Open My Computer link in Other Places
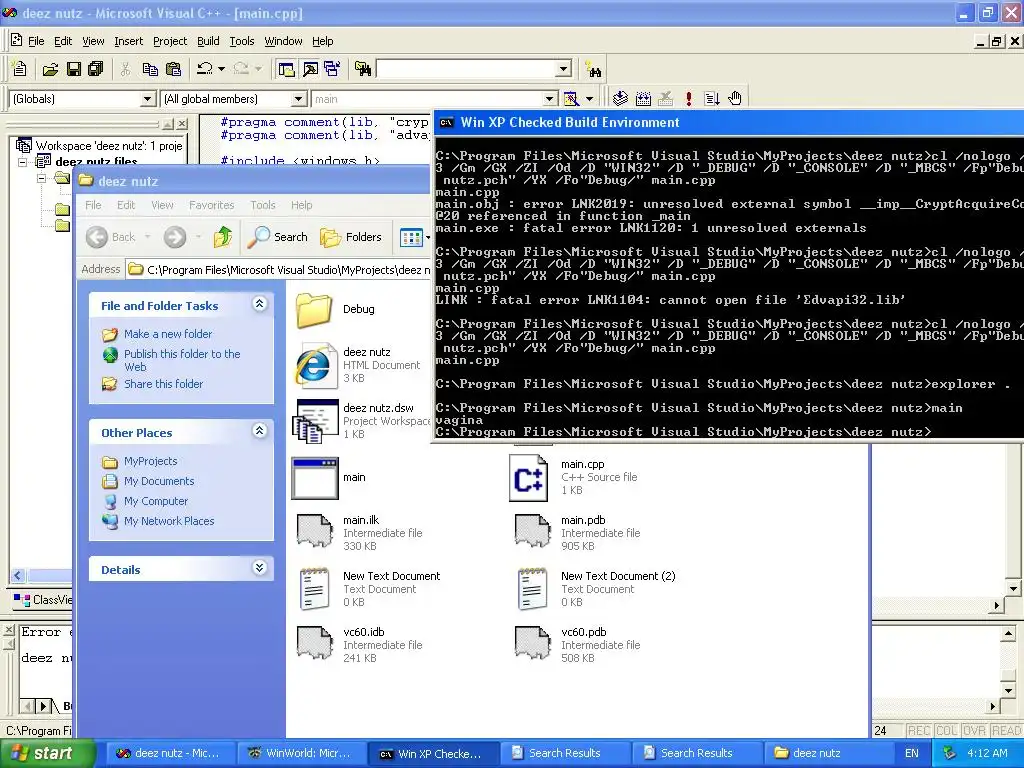 (155, 502)
